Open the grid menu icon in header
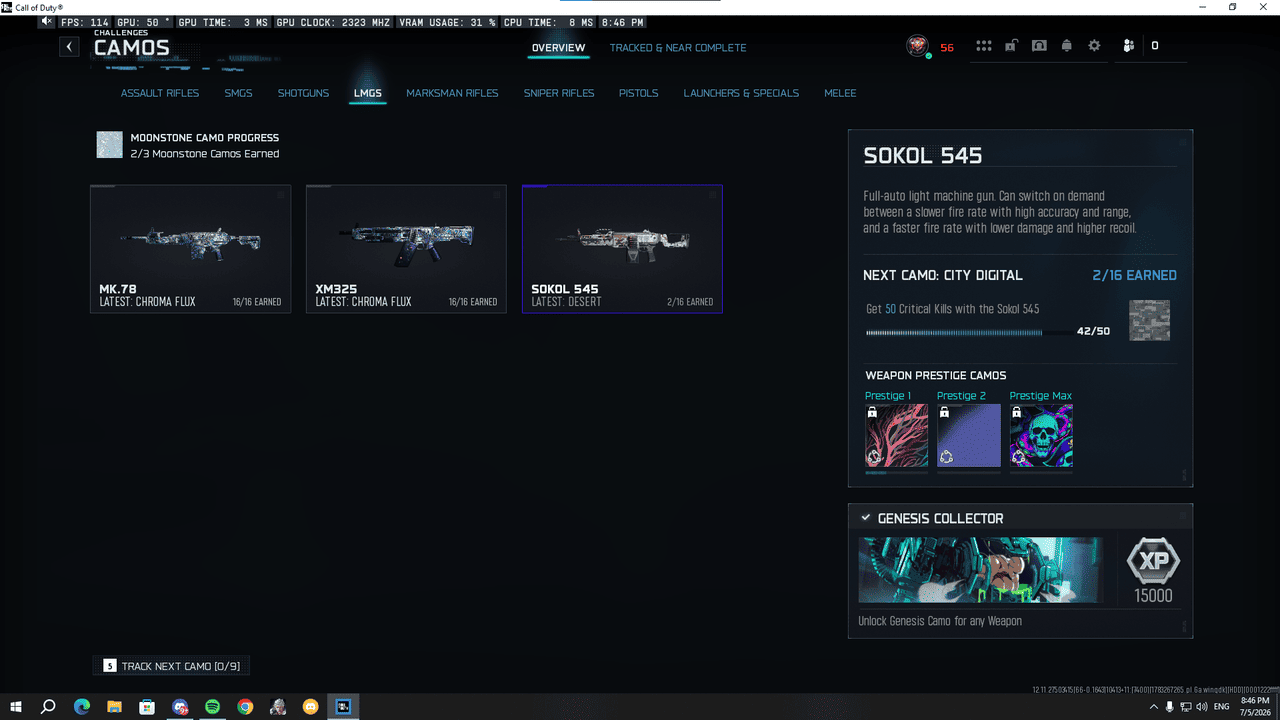Screen dimensions: 1280x720 [984, 46]
